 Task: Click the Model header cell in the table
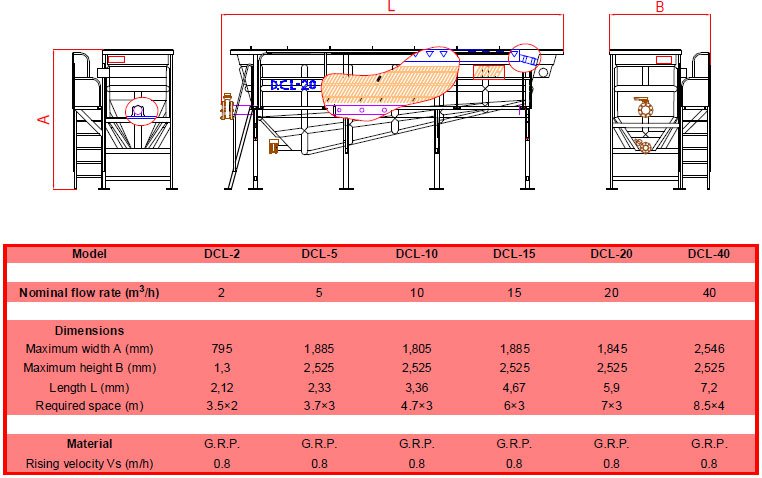pyautogui.click(x=89, y=254)
